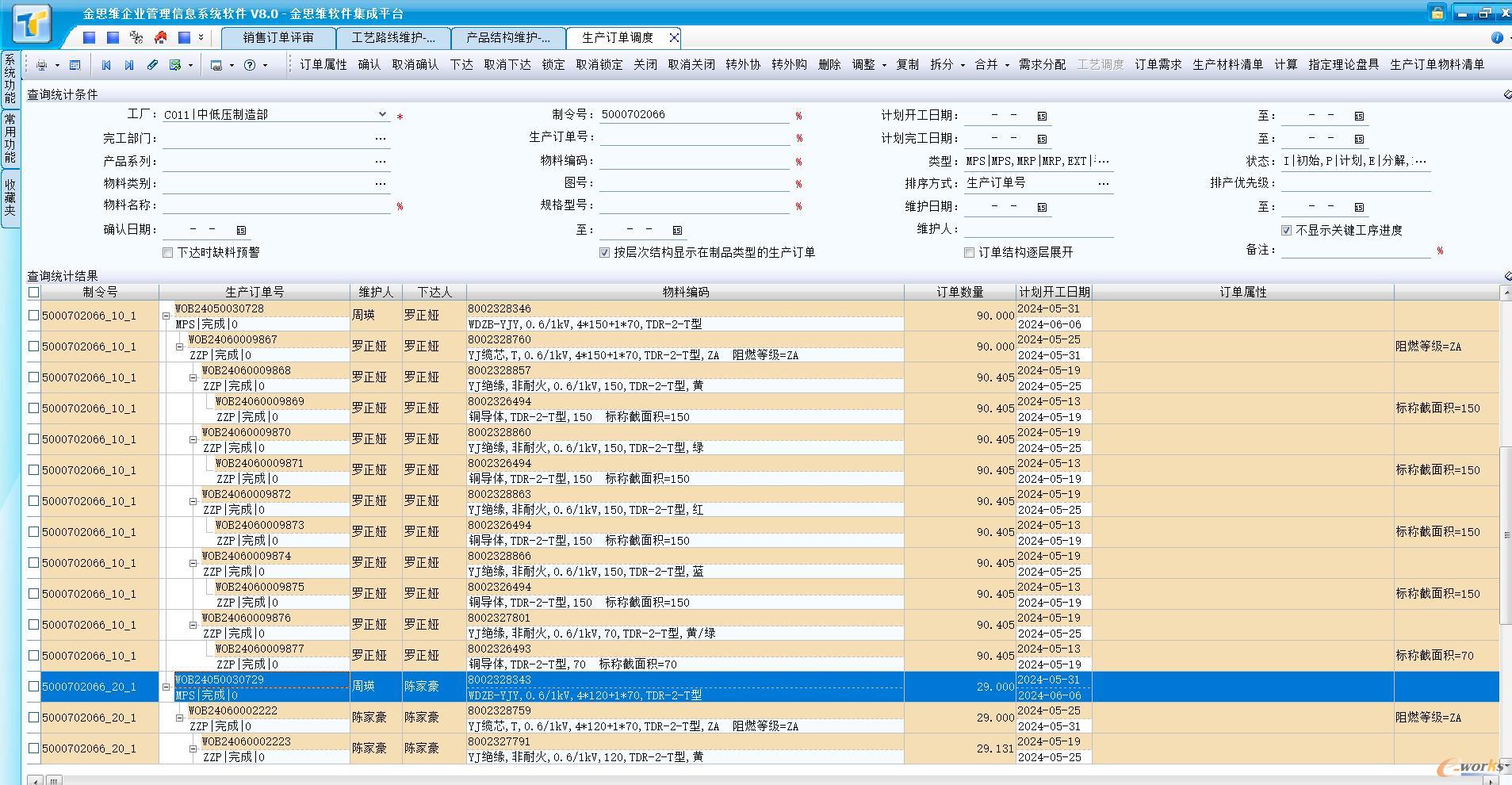Click the 取消确认 toolbar button

(x=415, y=65)
